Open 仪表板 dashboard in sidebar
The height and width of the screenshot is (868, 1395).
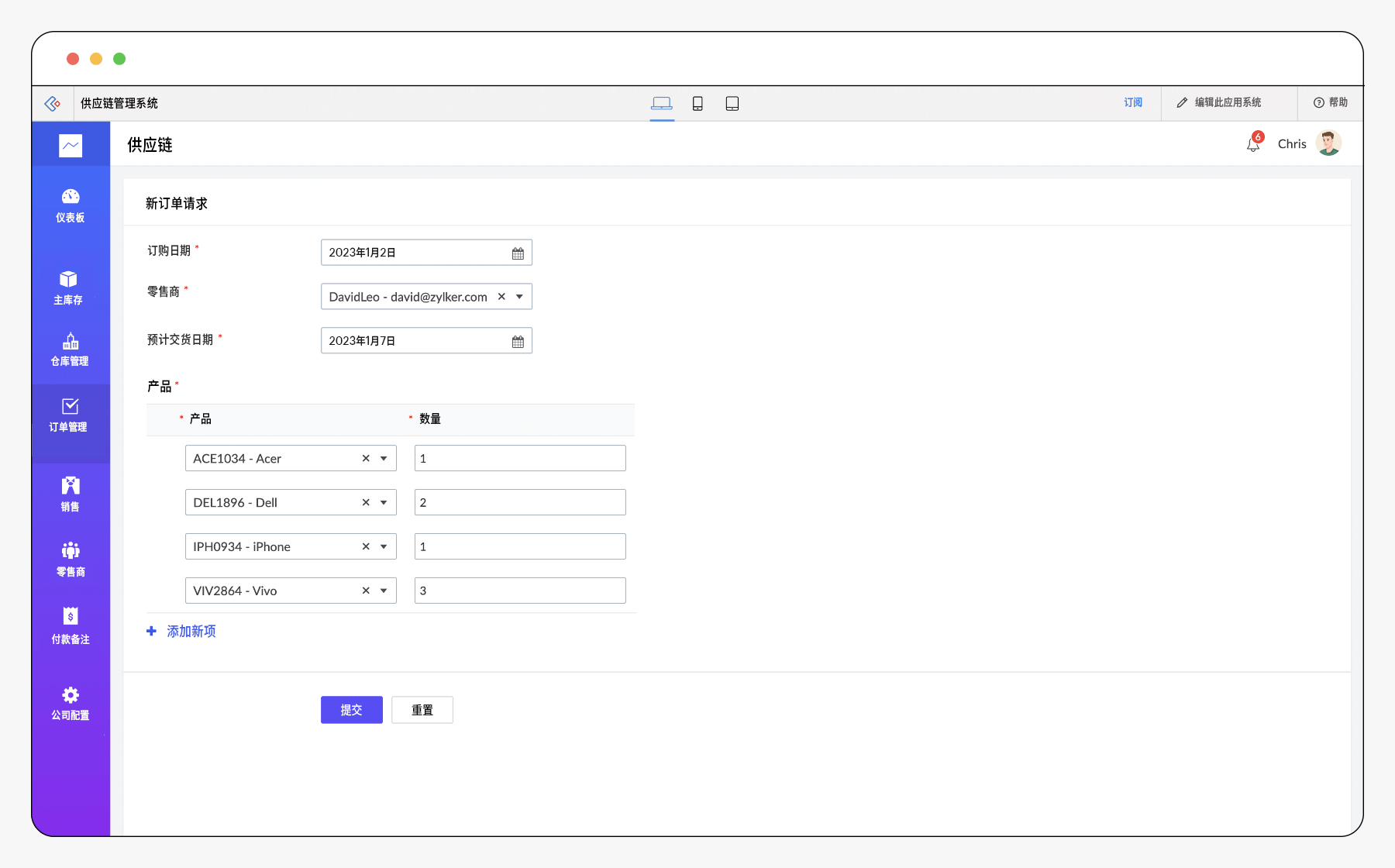(71, 206)
